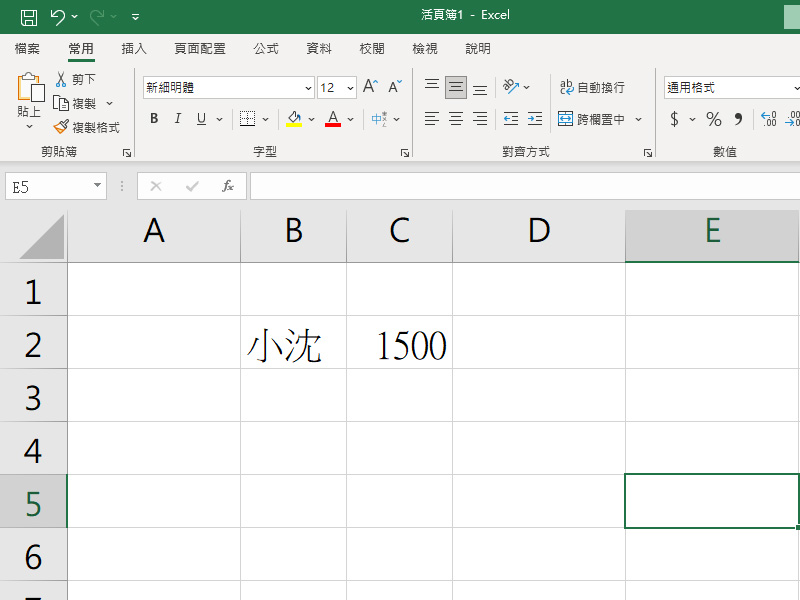Click the Format Painter brush icon

(61, 127)
